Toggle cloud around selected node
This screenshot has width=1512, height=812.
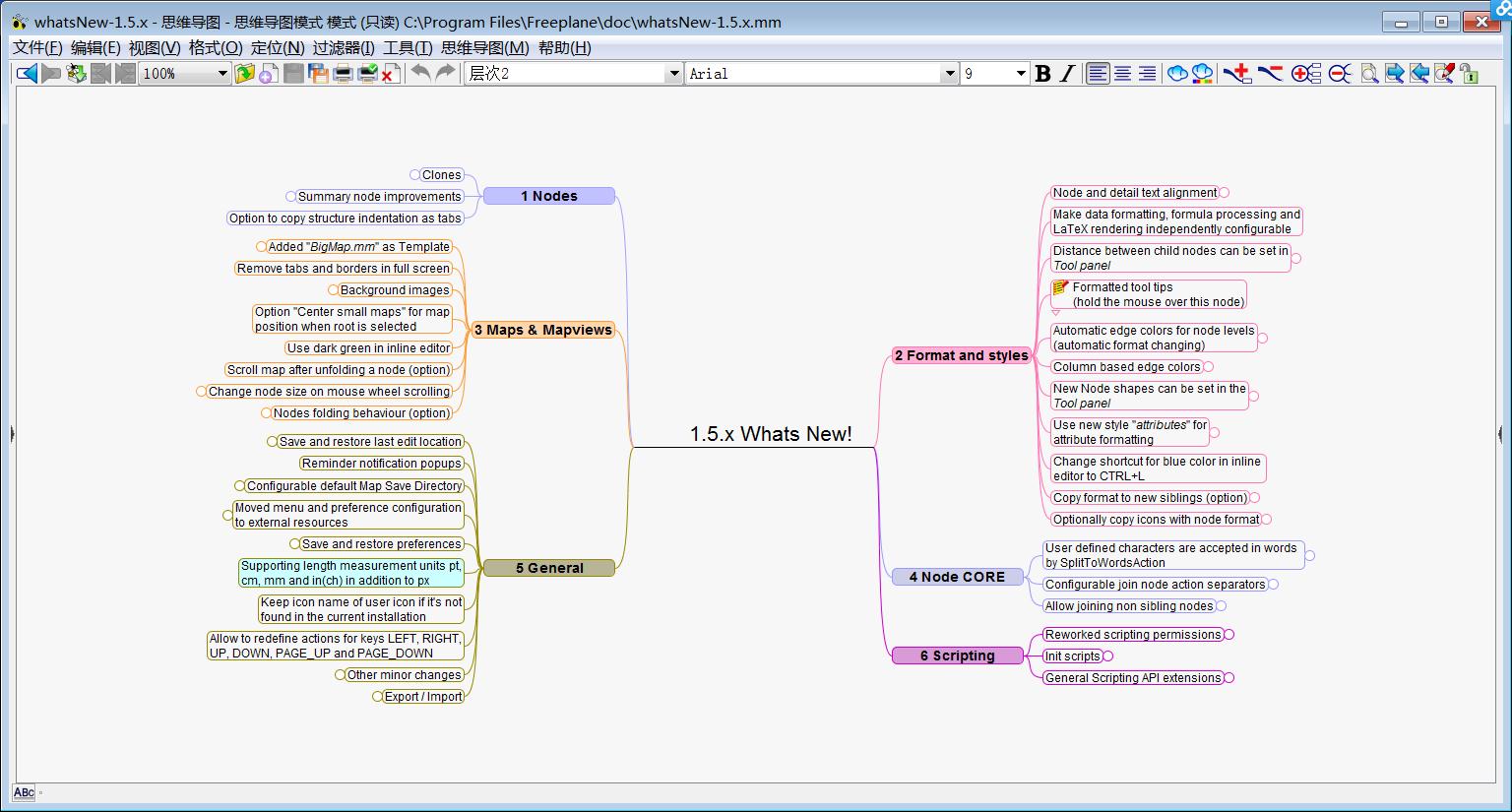pos(1177,73)
